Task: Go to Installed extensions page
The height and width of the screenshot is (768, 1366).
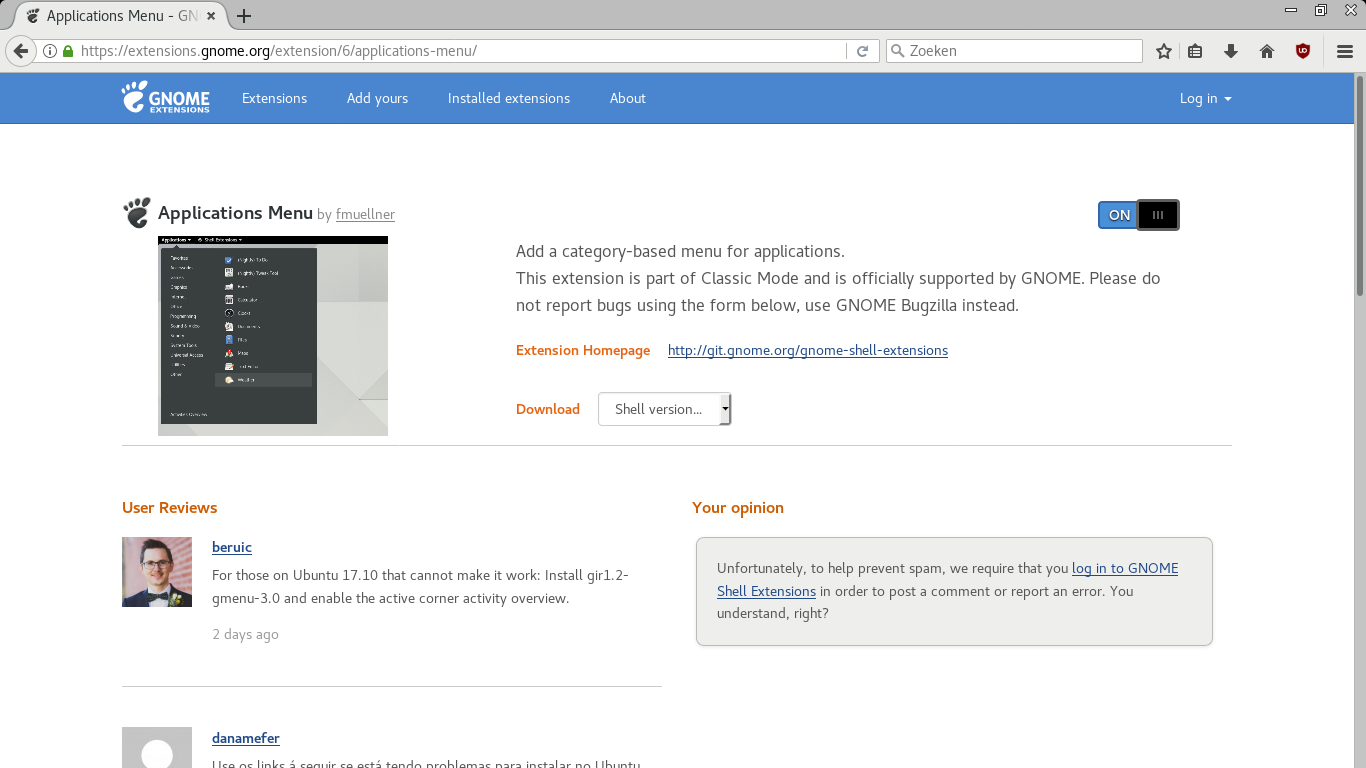Action: (x=509, y=98)
